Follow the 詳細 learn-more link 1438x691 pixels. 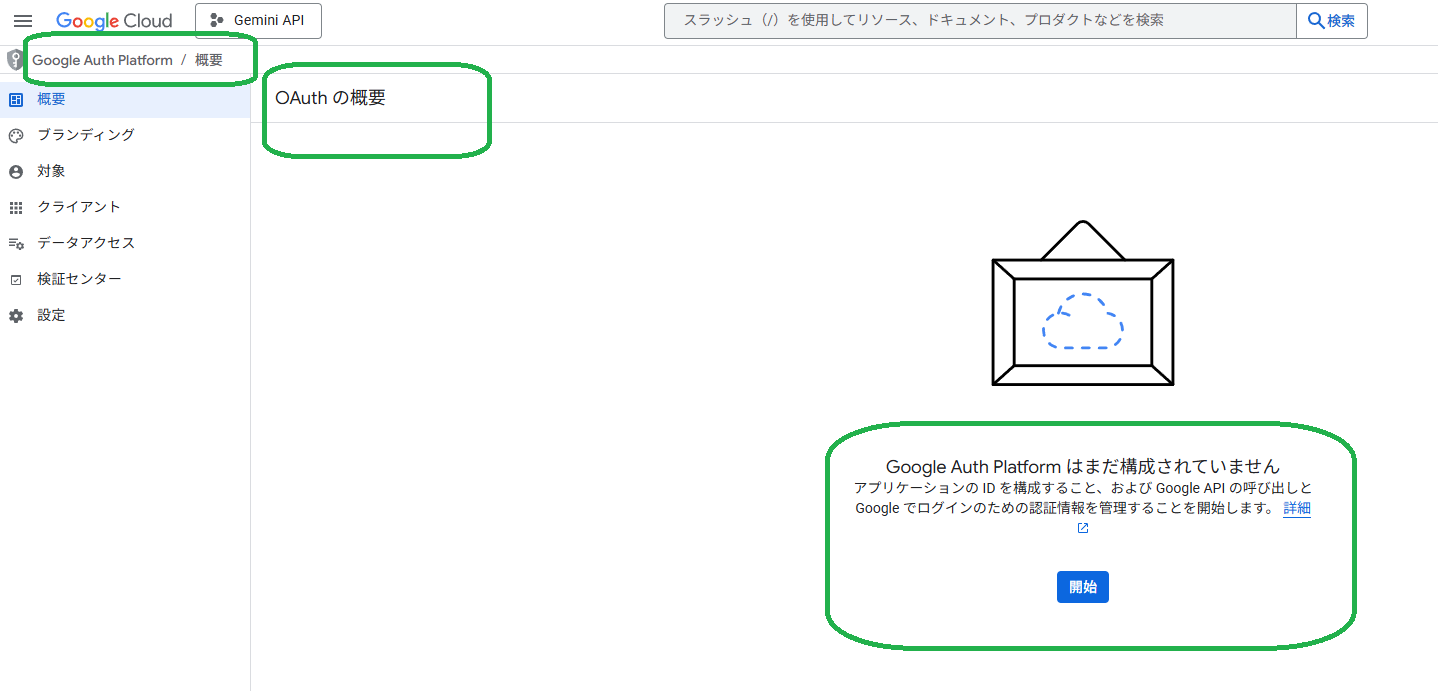pos(1296,508)
